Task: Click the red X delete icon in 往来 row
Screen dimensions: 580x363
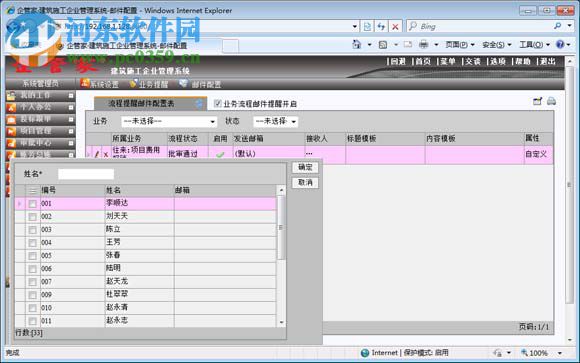Action: point(106,155)
